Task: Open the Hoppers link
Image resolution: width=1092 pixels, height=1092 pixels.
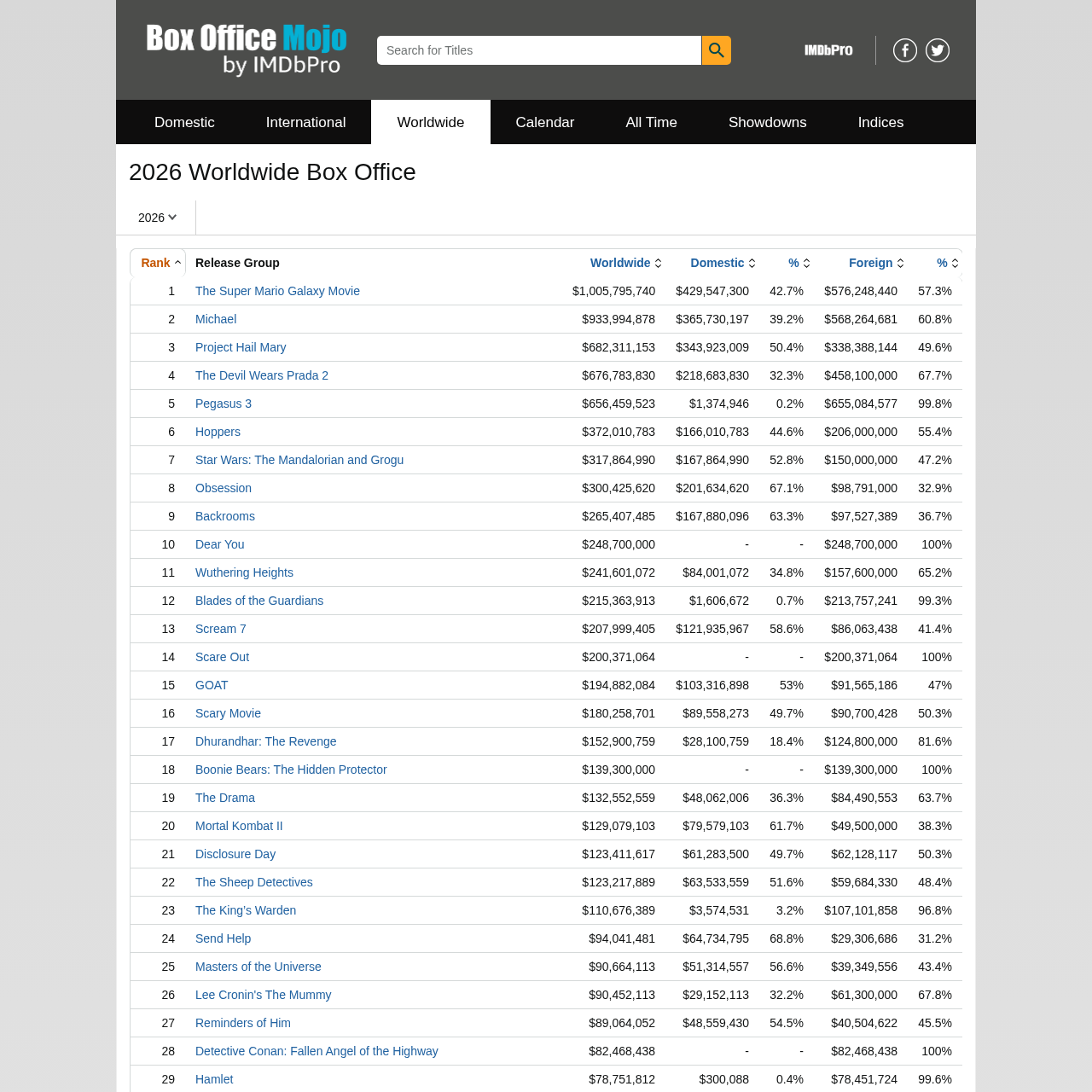Action: tap(218, 432)
